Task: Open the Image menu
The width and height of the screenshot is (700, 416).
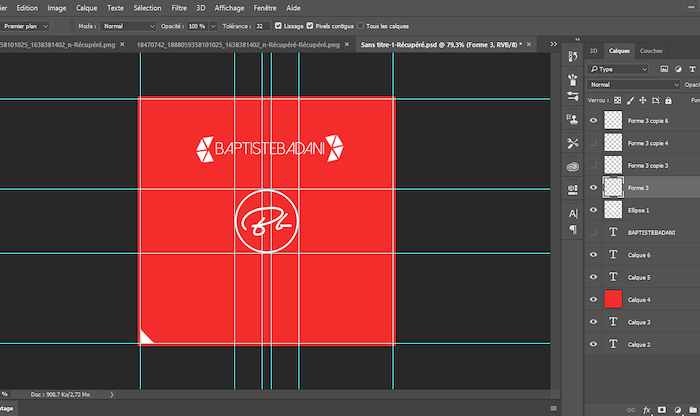Action: (x=57, y=8)
